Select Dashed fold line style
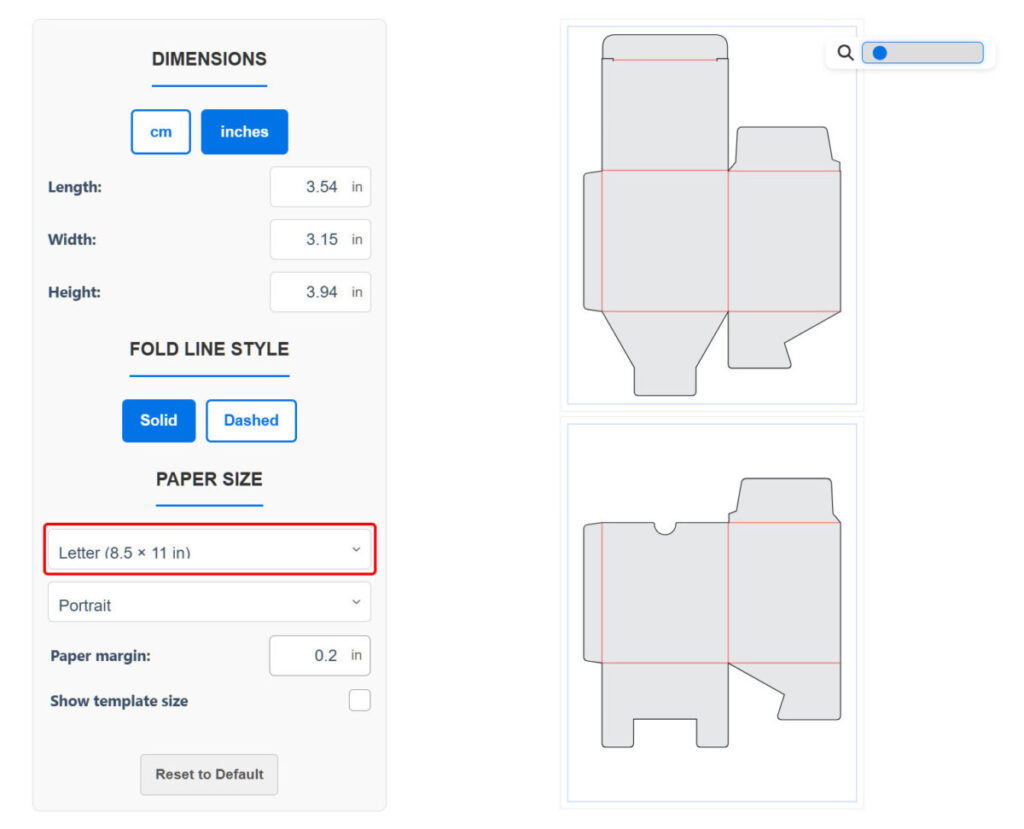1024x829 pixels. coord(251,421)
